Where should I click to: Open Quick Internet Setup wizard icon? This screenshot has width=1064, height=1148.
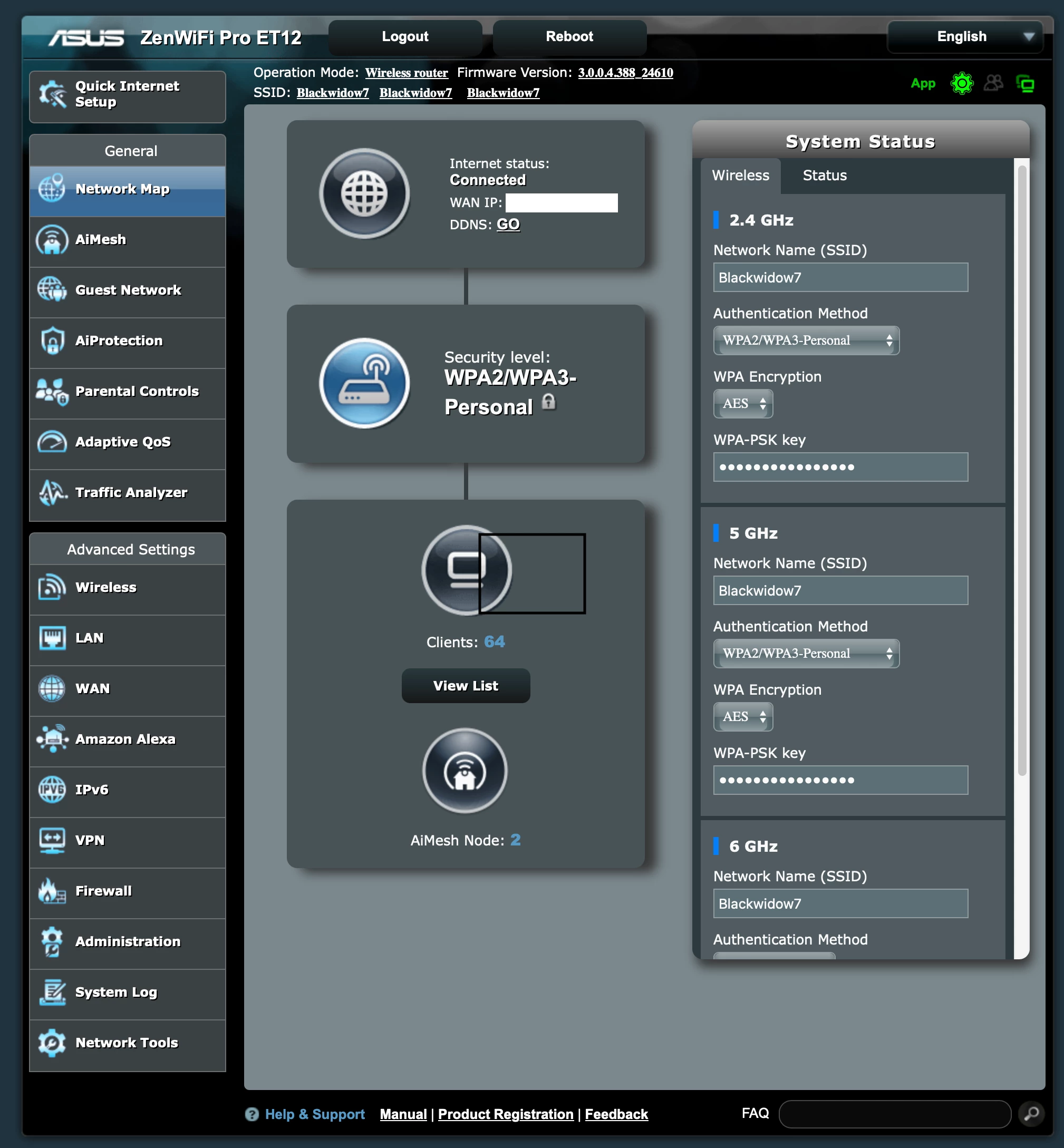point(52,94)
